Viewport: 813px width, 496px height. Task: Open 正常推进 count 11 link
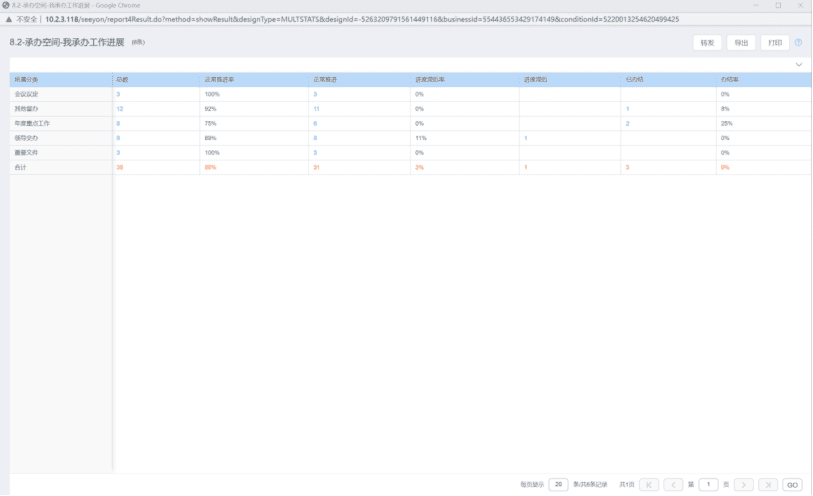316,109
